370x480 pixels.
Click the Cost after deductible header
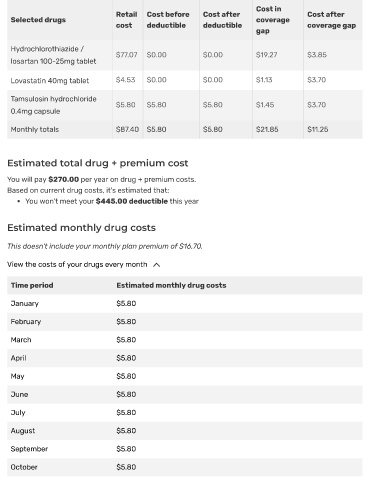pyautogui.click(x=222, y=20)
